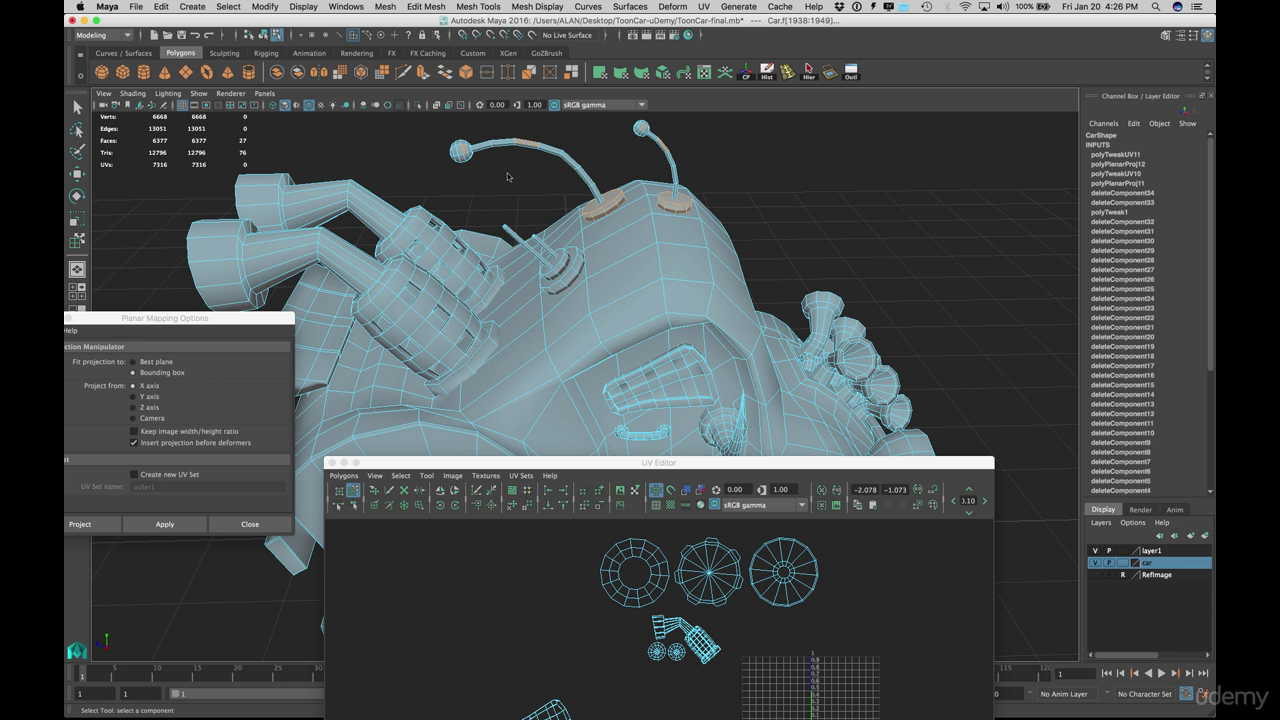1280x720 pixels.
Task: Click No Live Surface field
Action: (x=567, y=35)
